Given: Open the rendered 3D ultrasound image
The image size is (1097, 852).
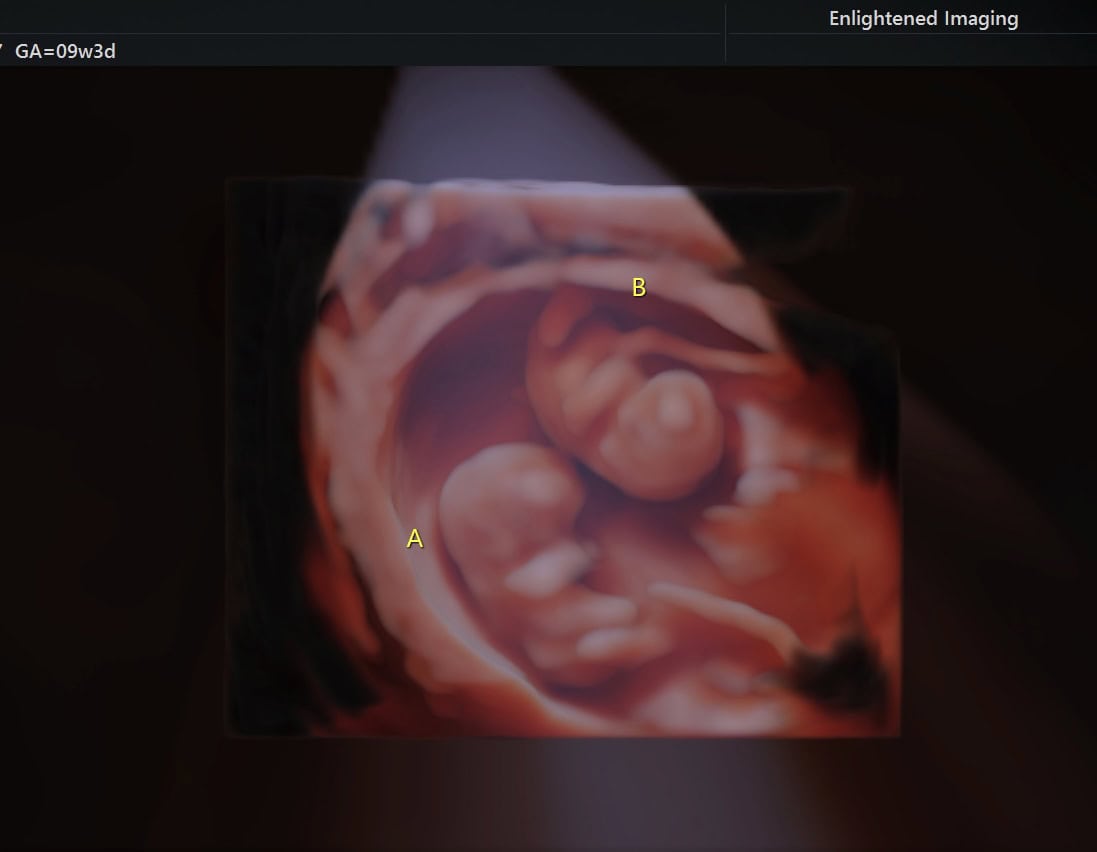Looking at the screenshot, I should (x=563, y=458).
